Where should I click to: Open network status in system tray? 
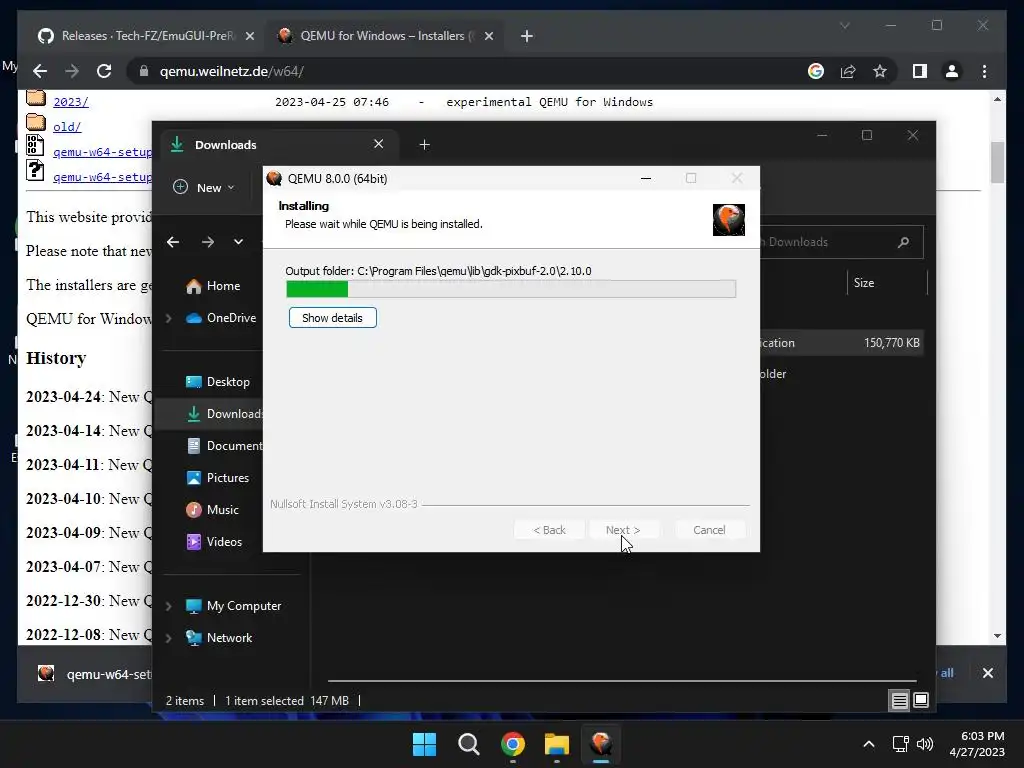[901, 744]
